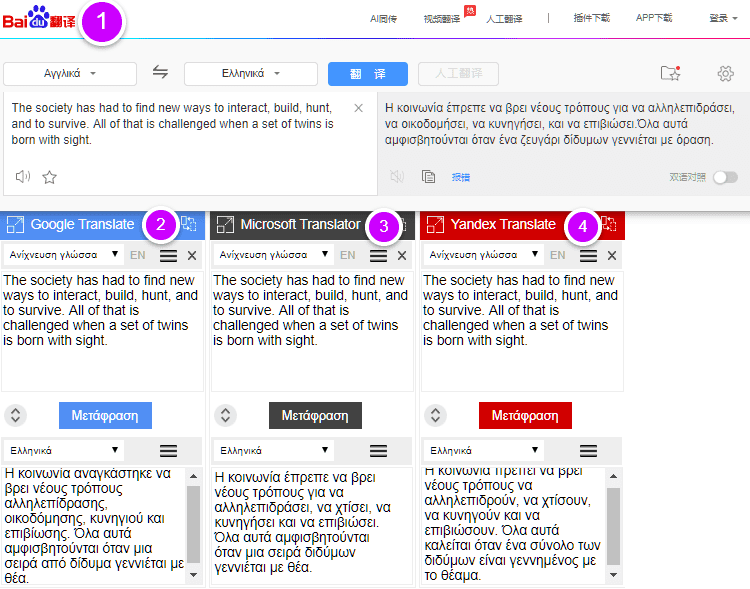Close the Yandex Translate panel
This screenshot has width=750, height=589.
click(612, 256)
